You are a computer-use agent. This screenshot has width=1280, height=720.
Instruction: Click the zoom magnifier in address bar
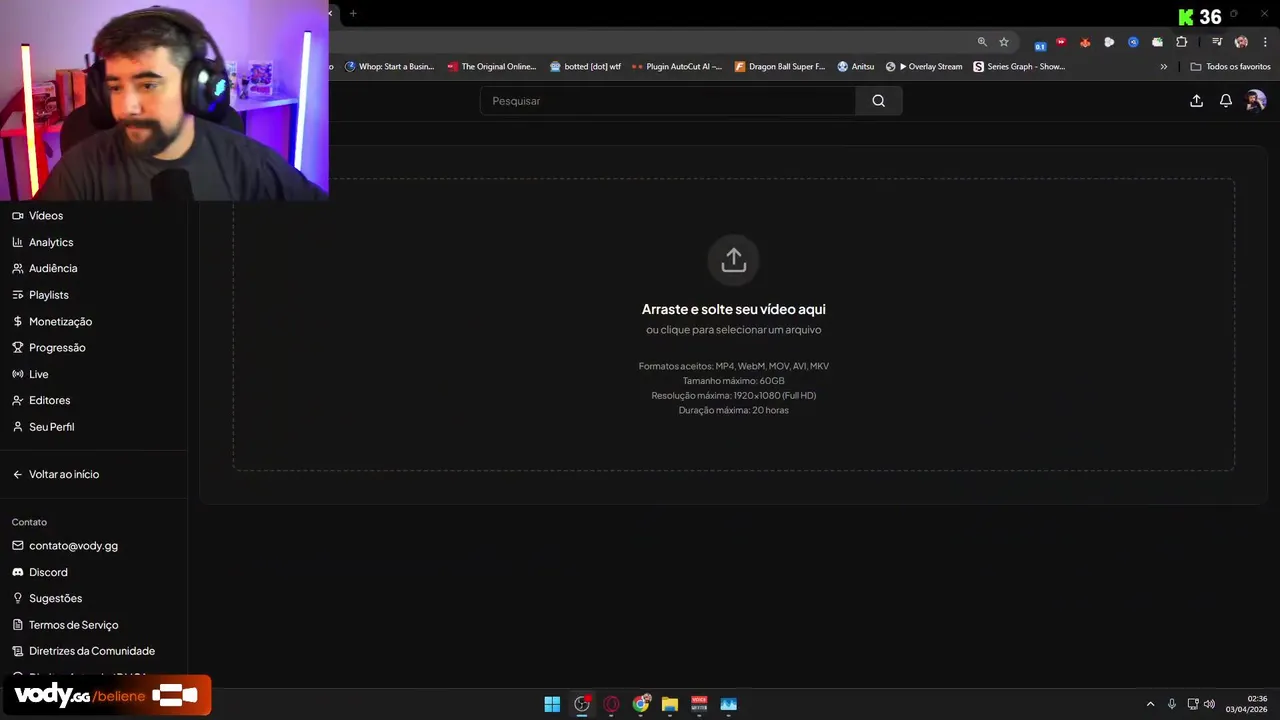tap(982, 42)
